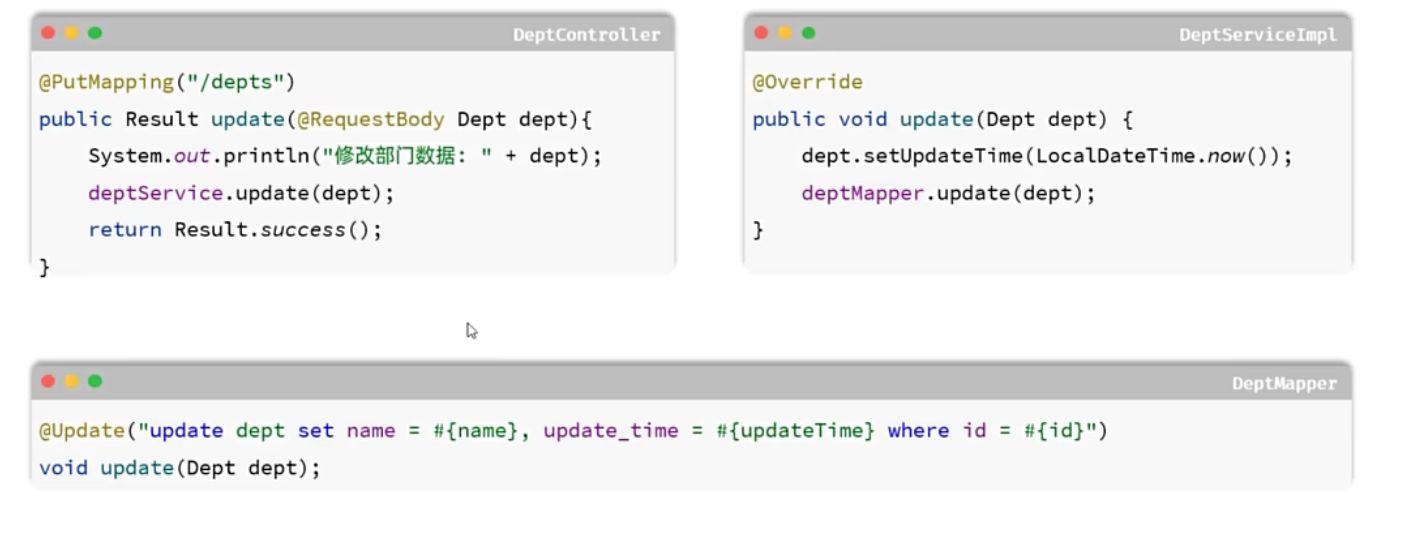Click the "public Result" text in DeptController

pos(119,119)
